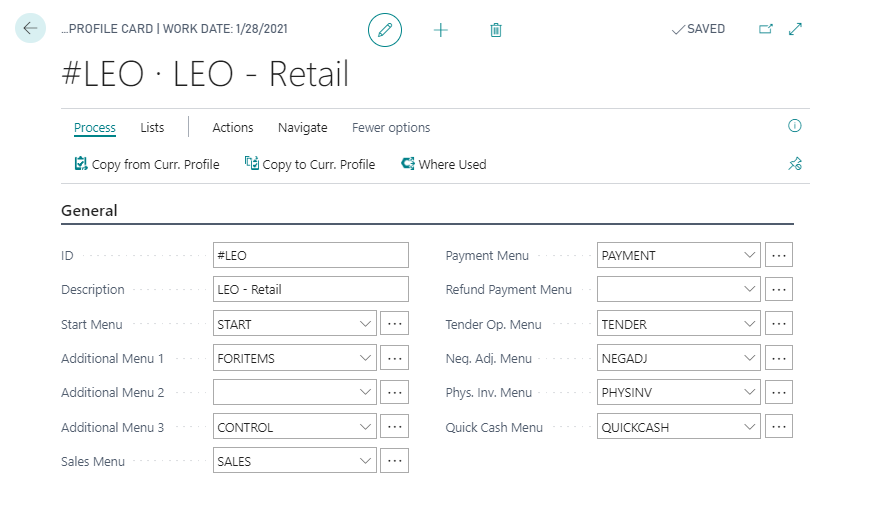Click the Description input field

point(311,290)
